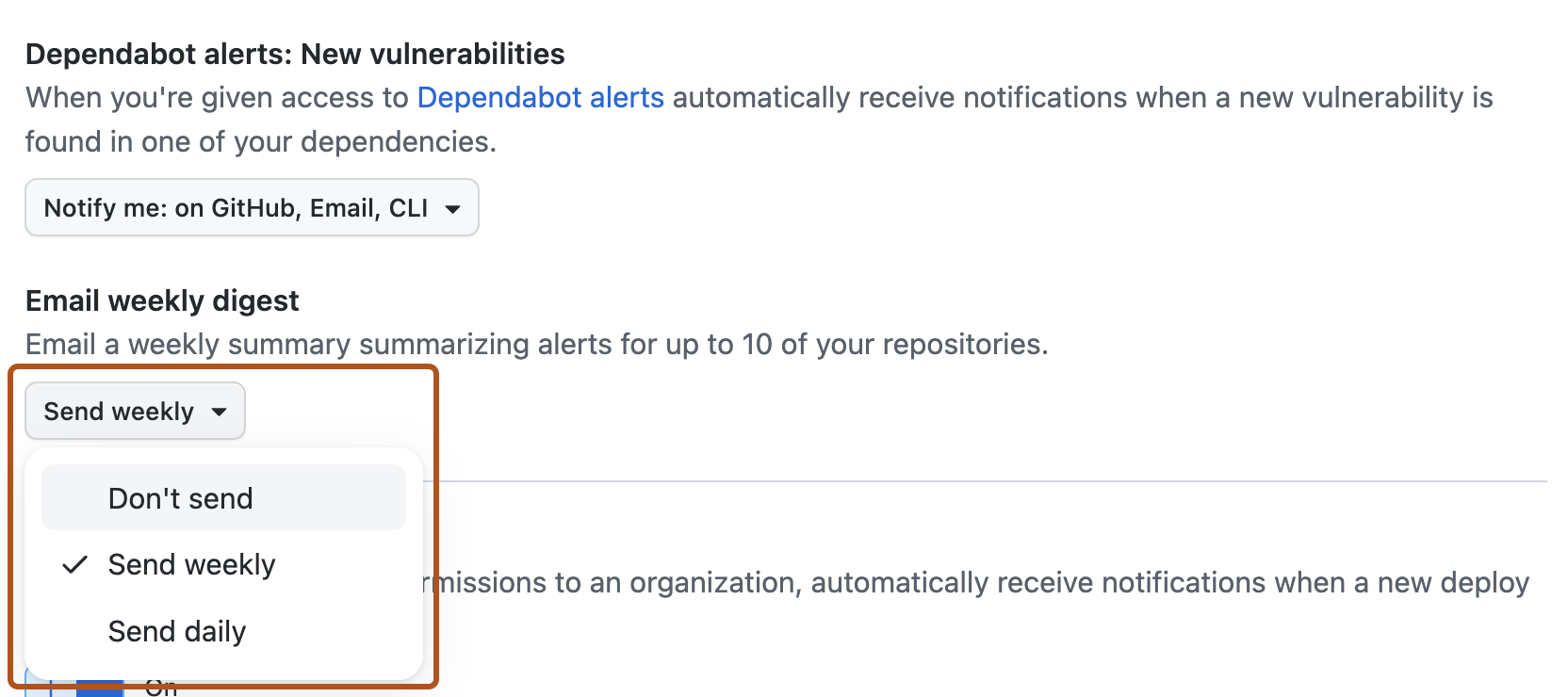The height and width of the screenshot is (697, 1568).
Task: Click the checkmark beside Send weekly
Action: coord(73,564)
